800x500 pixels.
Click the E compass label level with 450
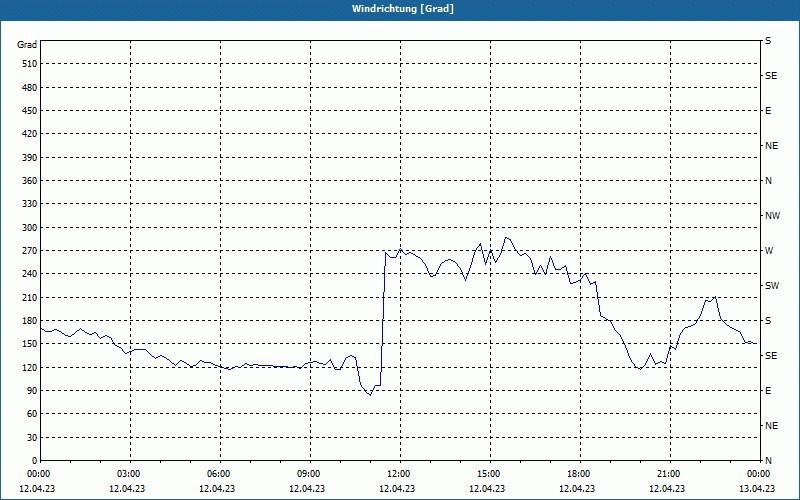(x=768, y=111)
